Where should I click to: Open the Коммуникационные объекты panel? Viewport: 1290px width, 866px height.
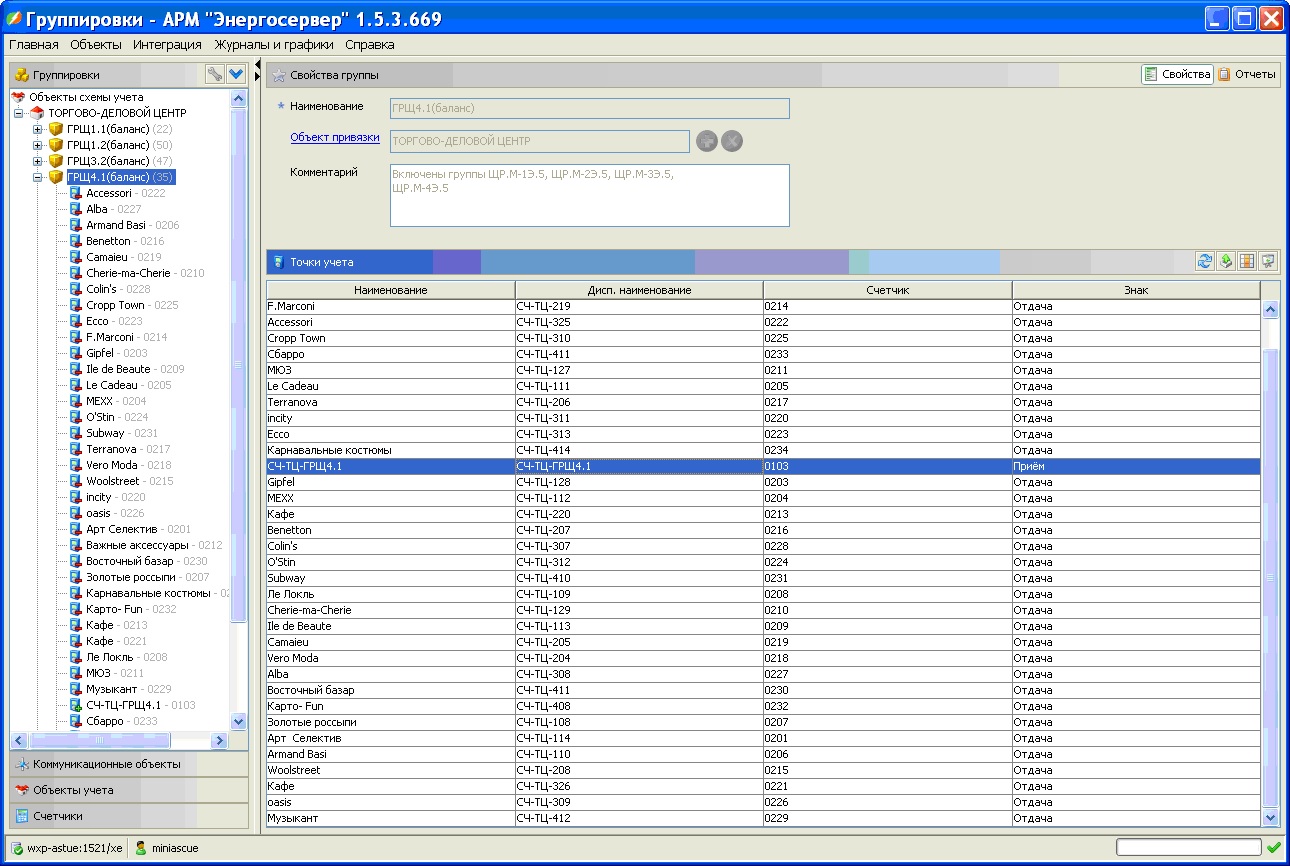tap(106, 764)
